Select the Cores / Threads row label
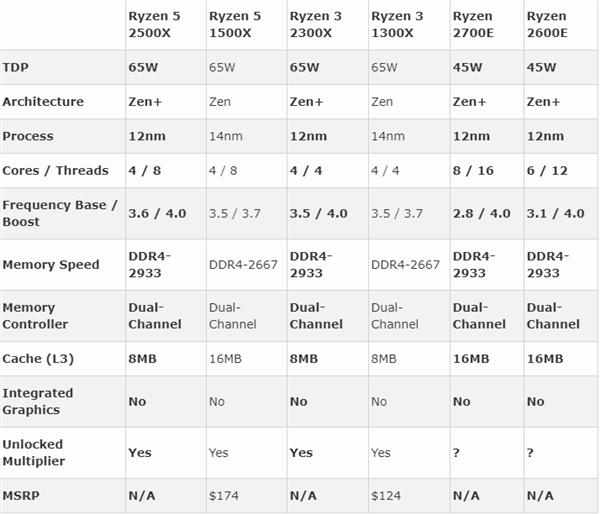Viewport: 600px width, 514px height. [x=56, y=170]
